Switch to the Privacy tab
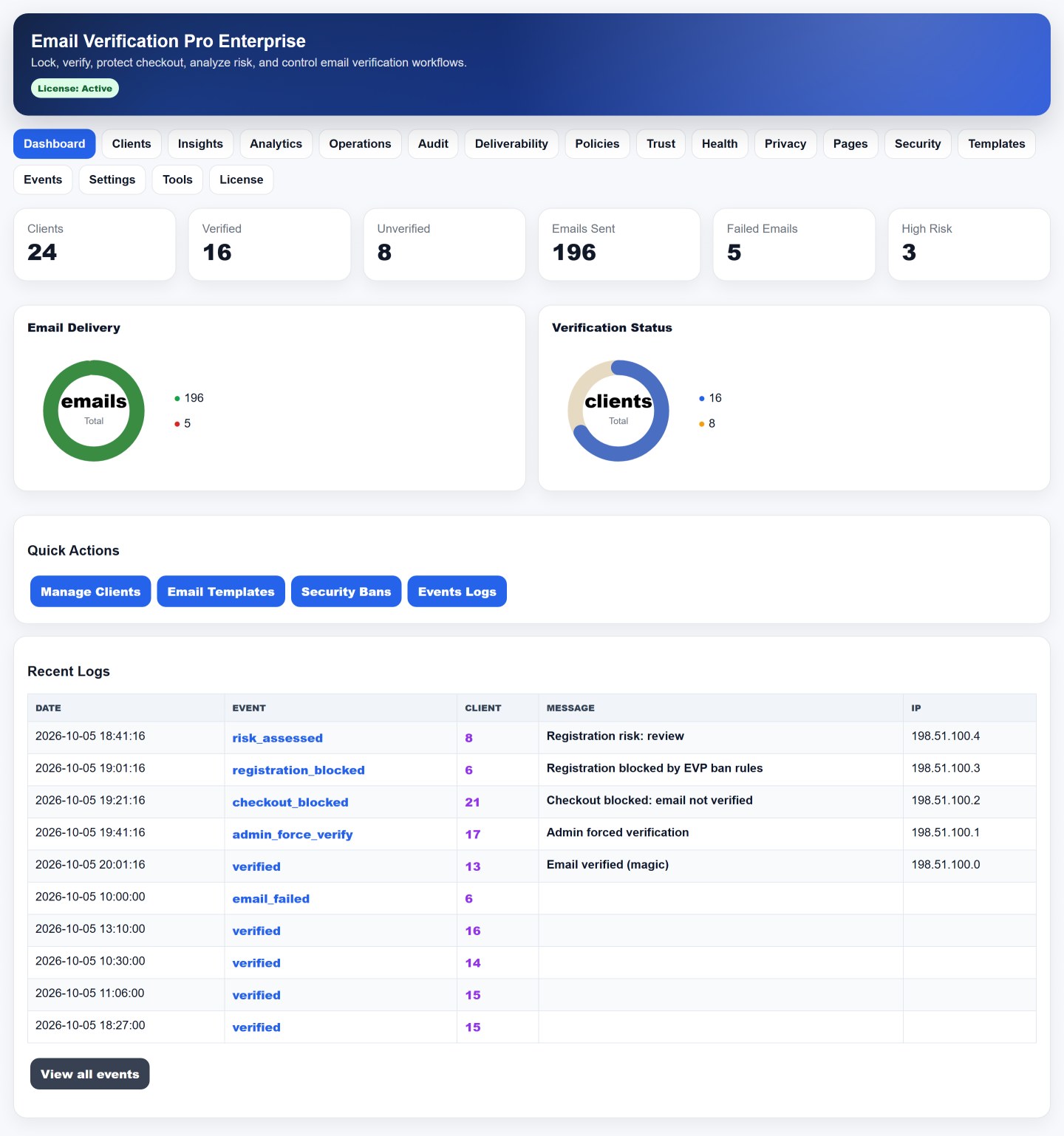1064x1136 pixels. point(785,144)
